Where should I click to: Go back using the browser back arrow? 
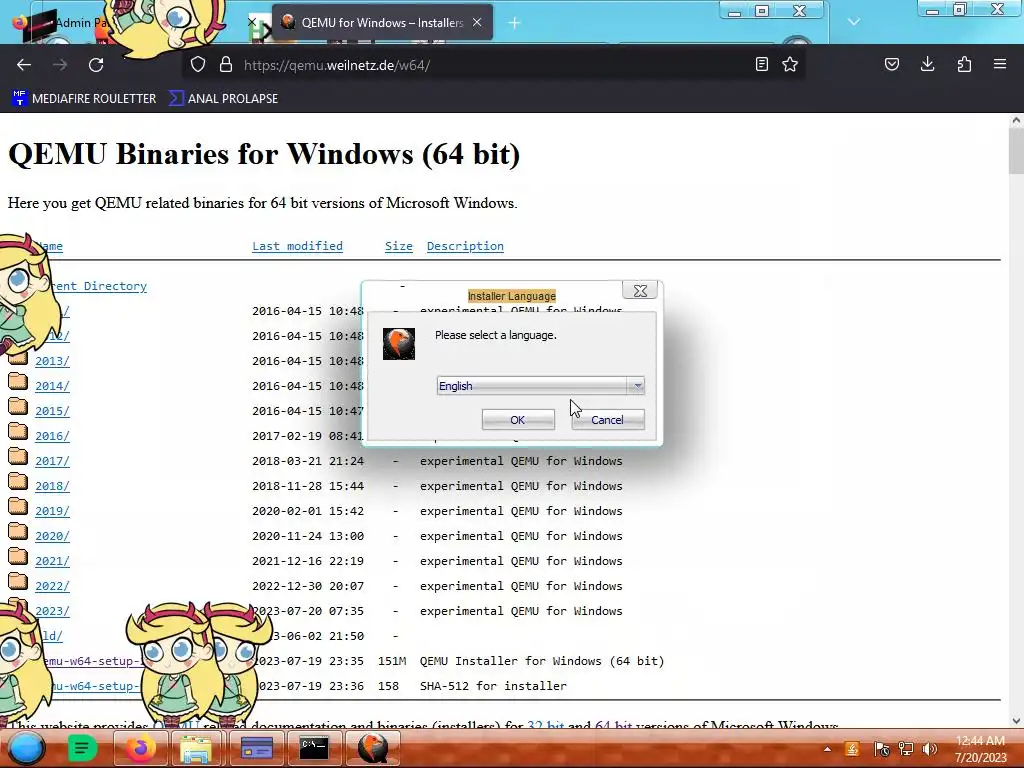click(24, 65)
